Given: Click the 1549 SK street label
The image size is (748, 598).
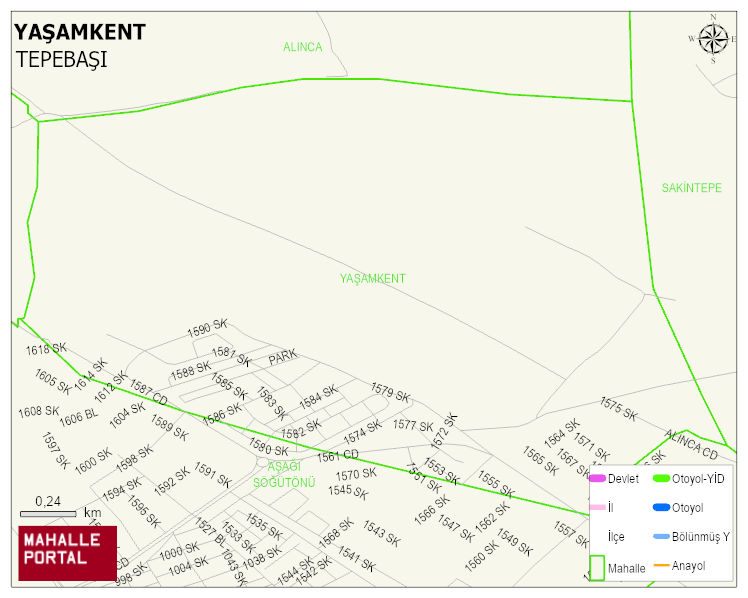Looking at the screenshot, I should [514, 542].
